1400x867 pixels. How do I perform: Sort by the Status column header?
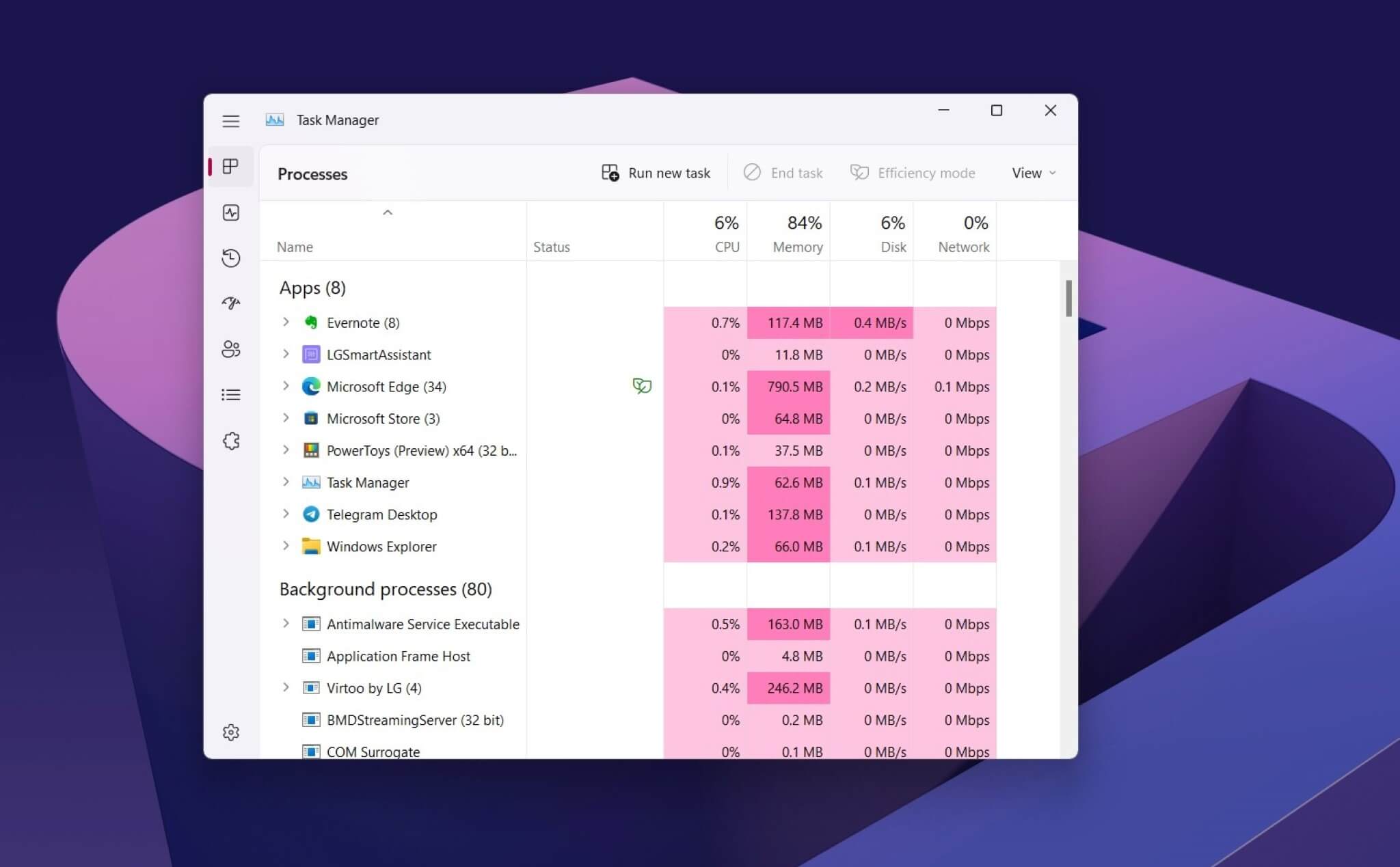click(595, 232)
